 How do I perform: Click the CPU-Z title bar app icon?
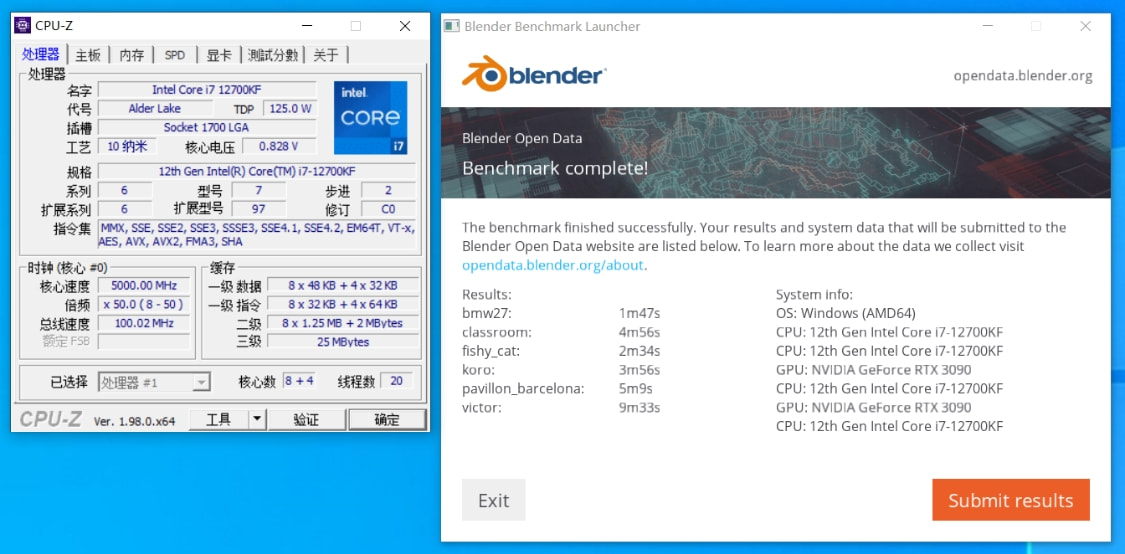point(23,26)
